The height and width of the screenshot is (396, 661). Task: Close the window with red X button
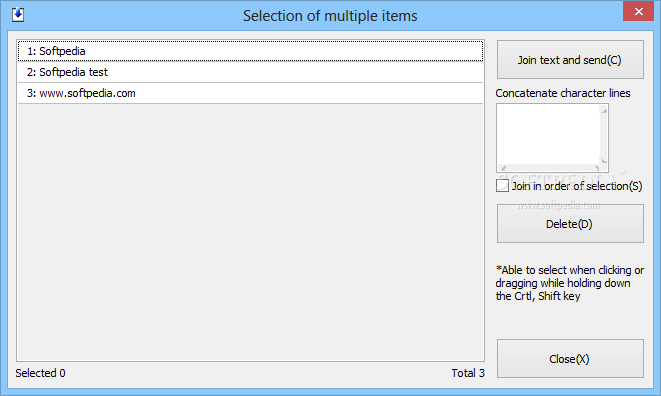638,11
